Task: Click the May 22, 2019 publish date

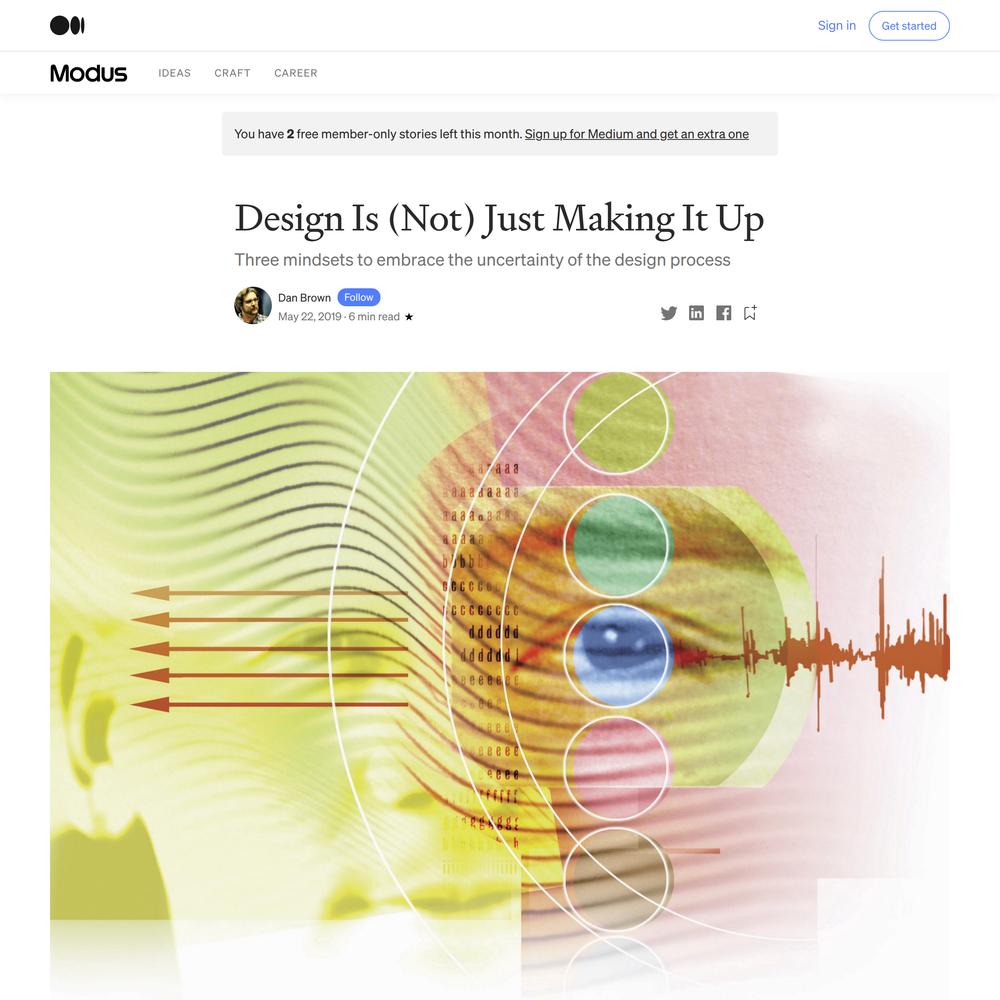Action: pyautogui.click(x=309, y=316)
